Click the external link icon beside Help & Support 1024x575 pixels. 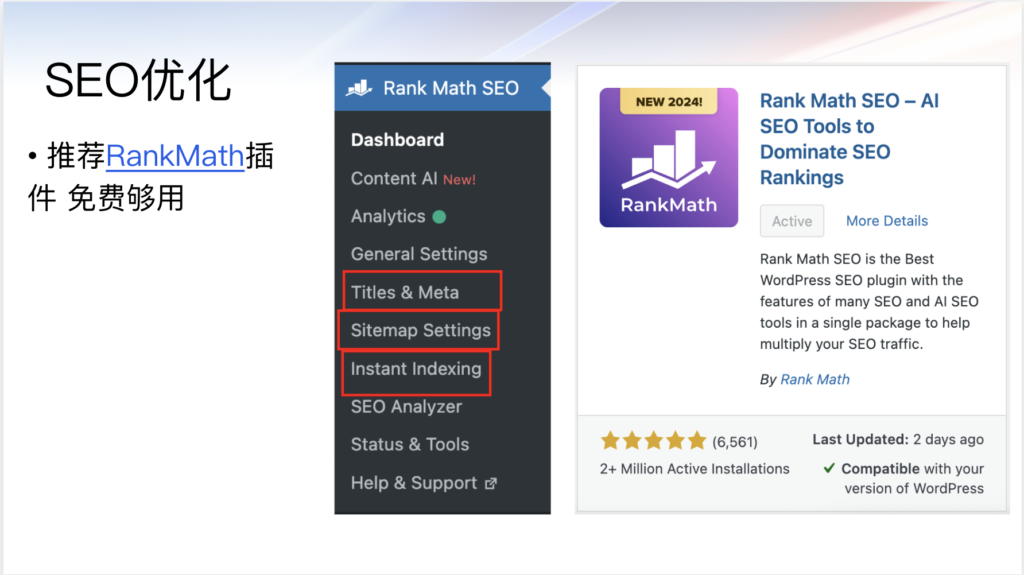tap(491, 483)
